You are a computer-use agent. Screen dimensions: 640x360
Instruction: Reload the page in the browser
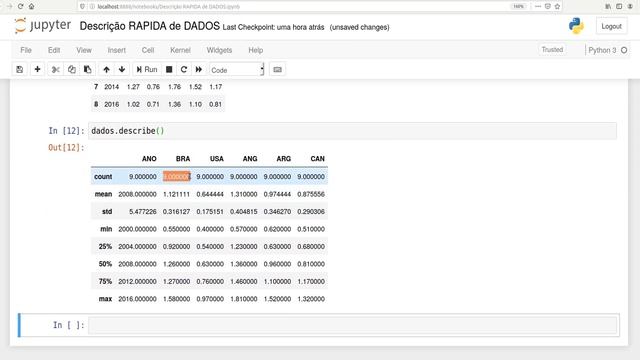click(20, 7)
